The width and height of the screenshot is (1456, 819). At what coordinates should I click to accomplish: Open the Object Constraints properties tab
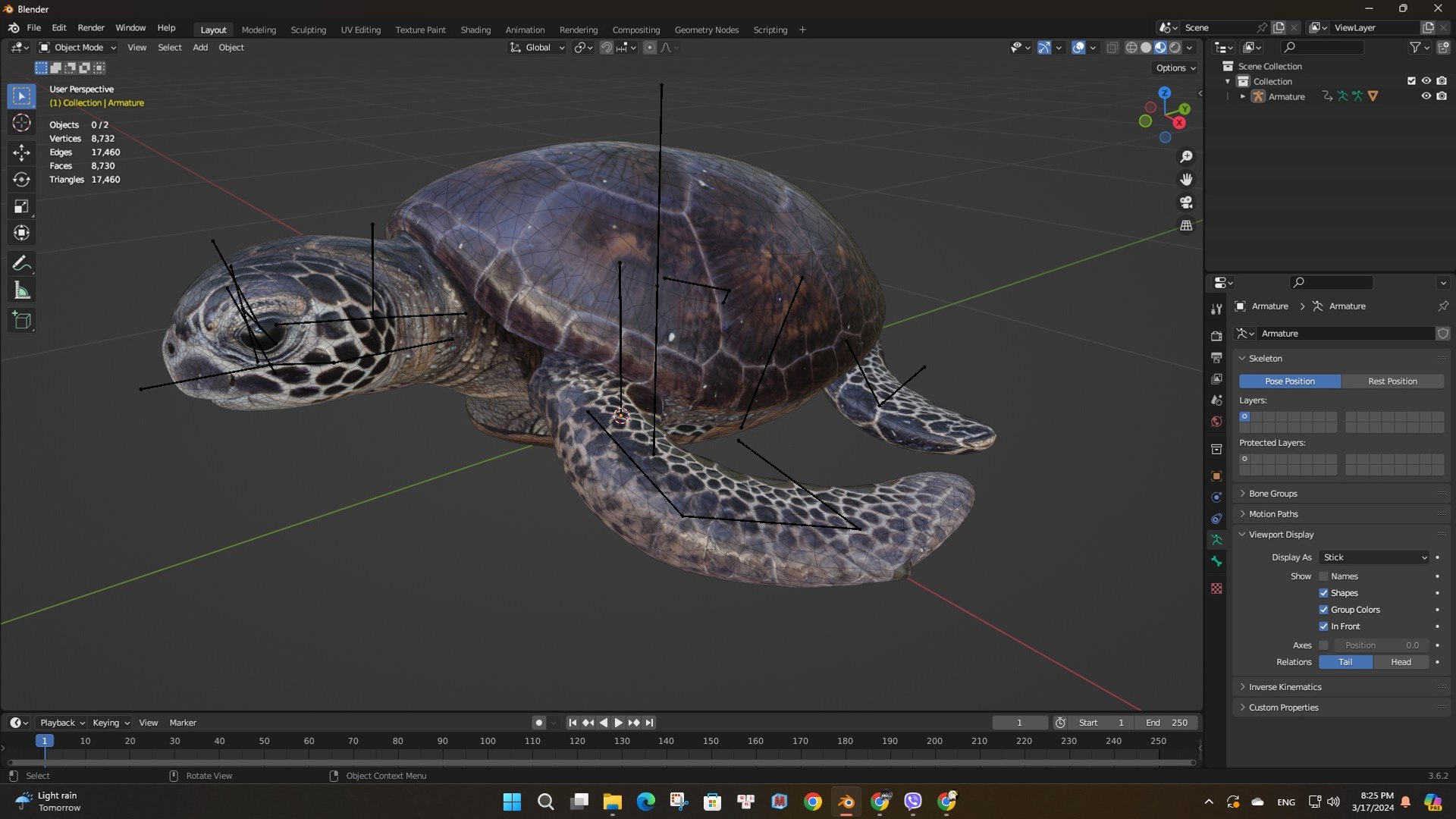(1216, 519)
